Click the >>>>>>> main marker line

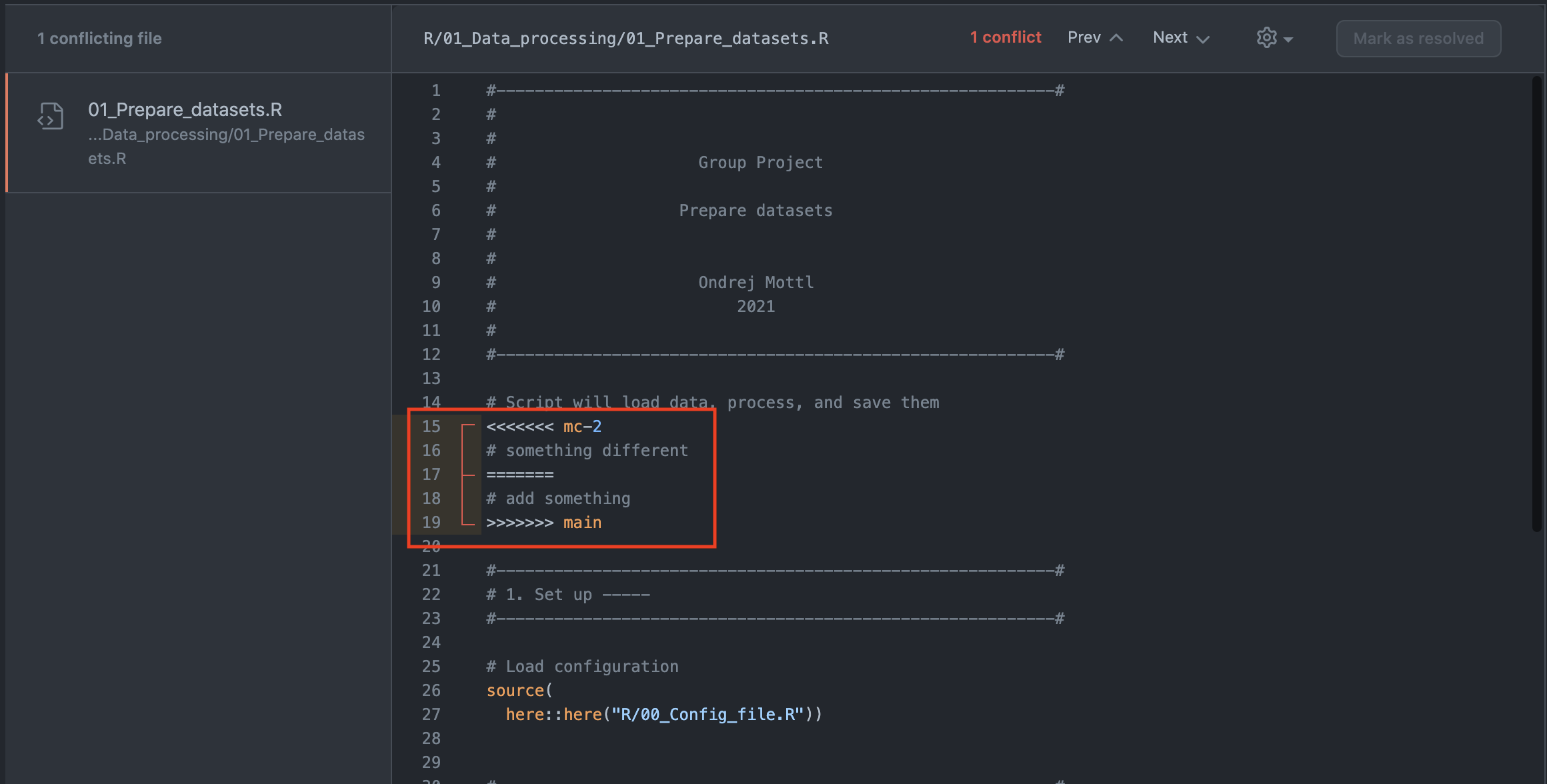pos(543,523)
